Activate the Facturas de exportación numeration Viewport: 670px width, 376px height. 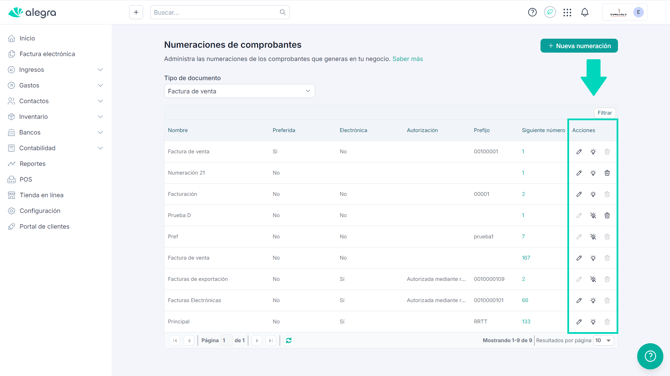point(593,279)
